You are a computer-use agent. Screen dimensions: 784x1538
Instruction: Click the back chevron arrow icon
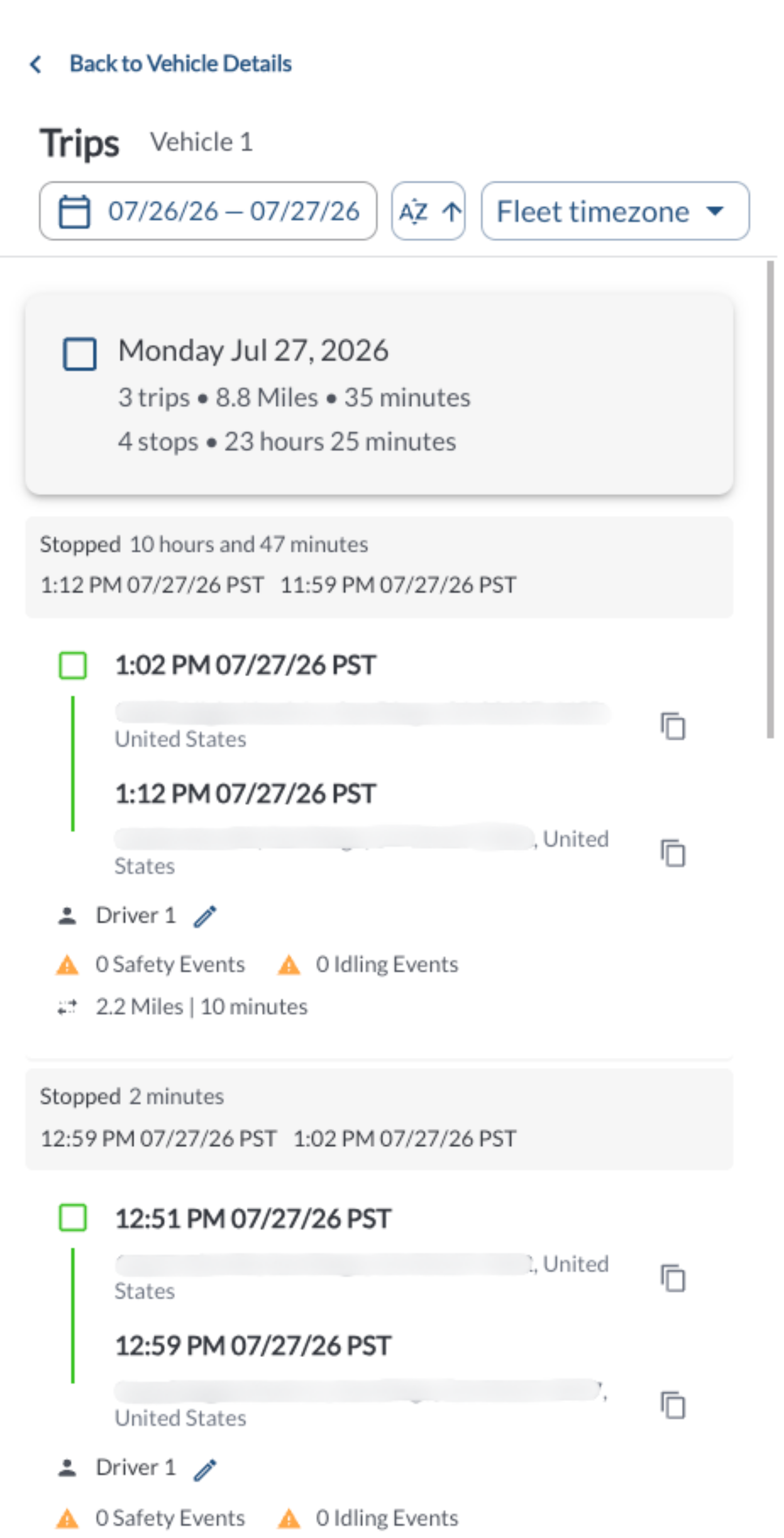coord(36,64)
